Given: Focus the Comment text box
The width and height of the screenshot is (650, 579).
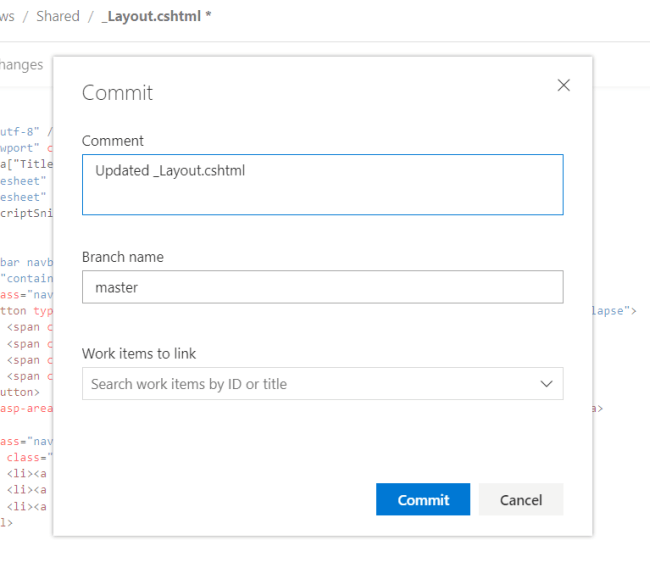Looking at the screenshot, I should click(x=322, y=185).
